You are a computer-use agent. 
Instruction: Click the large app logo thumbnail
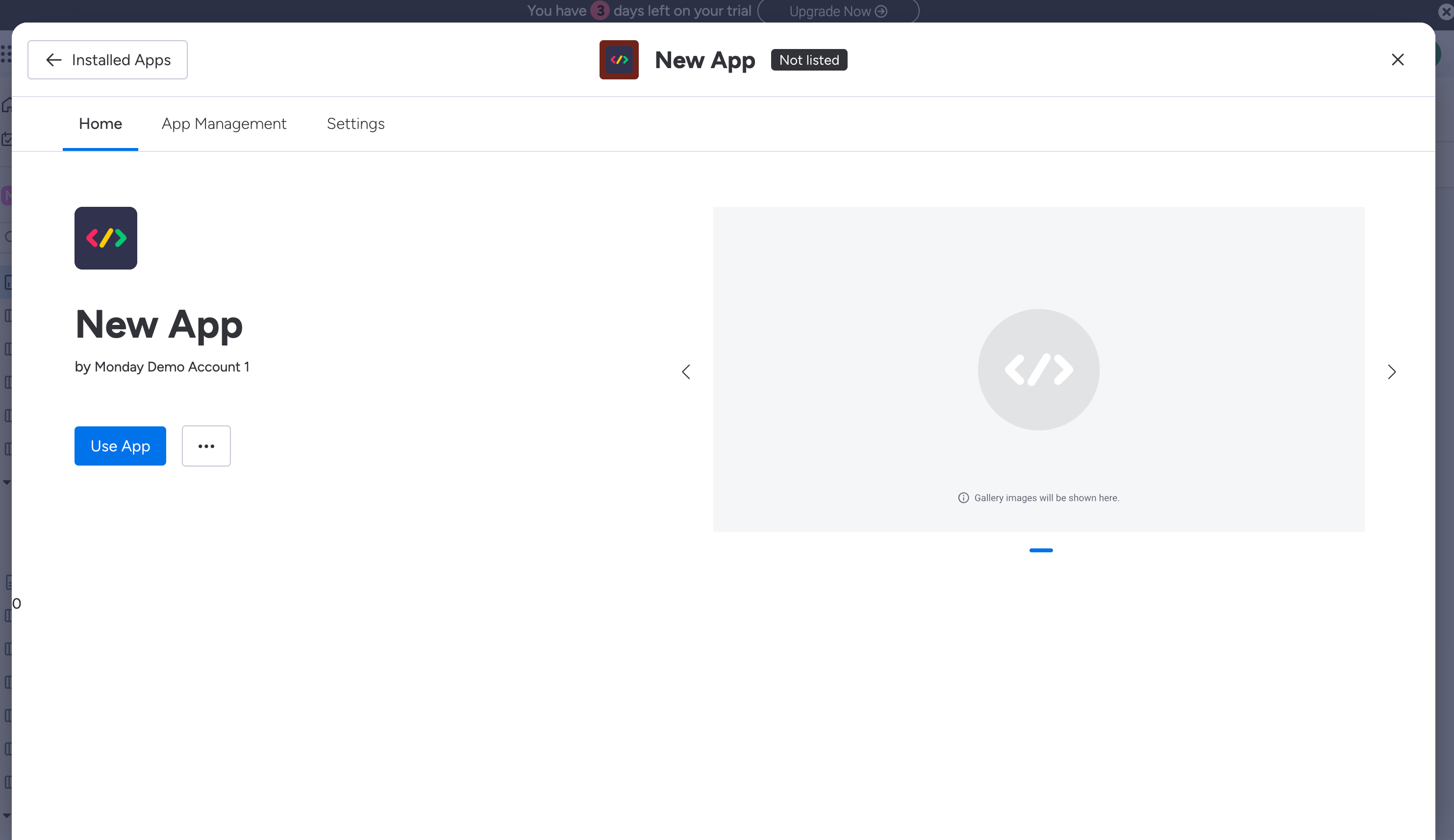point(105,238)
